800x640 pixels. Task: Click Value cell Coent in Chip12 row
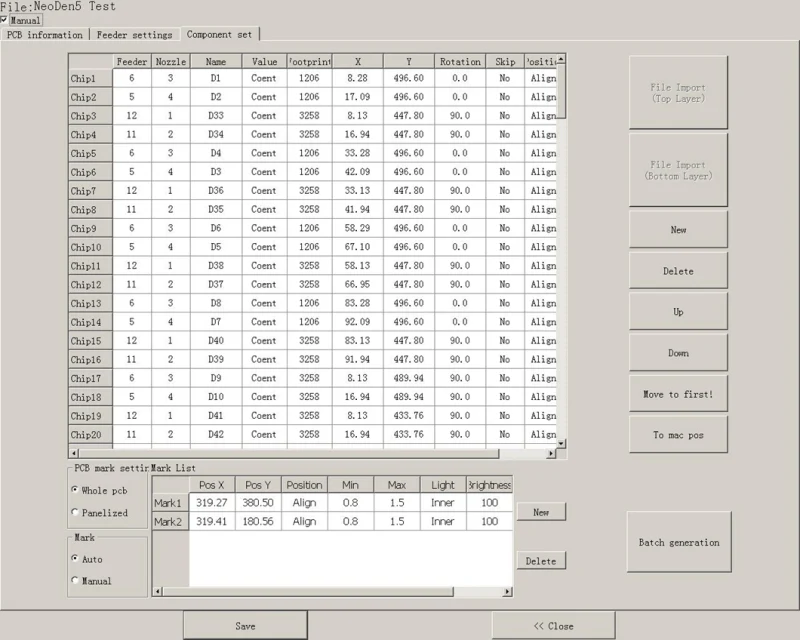click(264, 284)
